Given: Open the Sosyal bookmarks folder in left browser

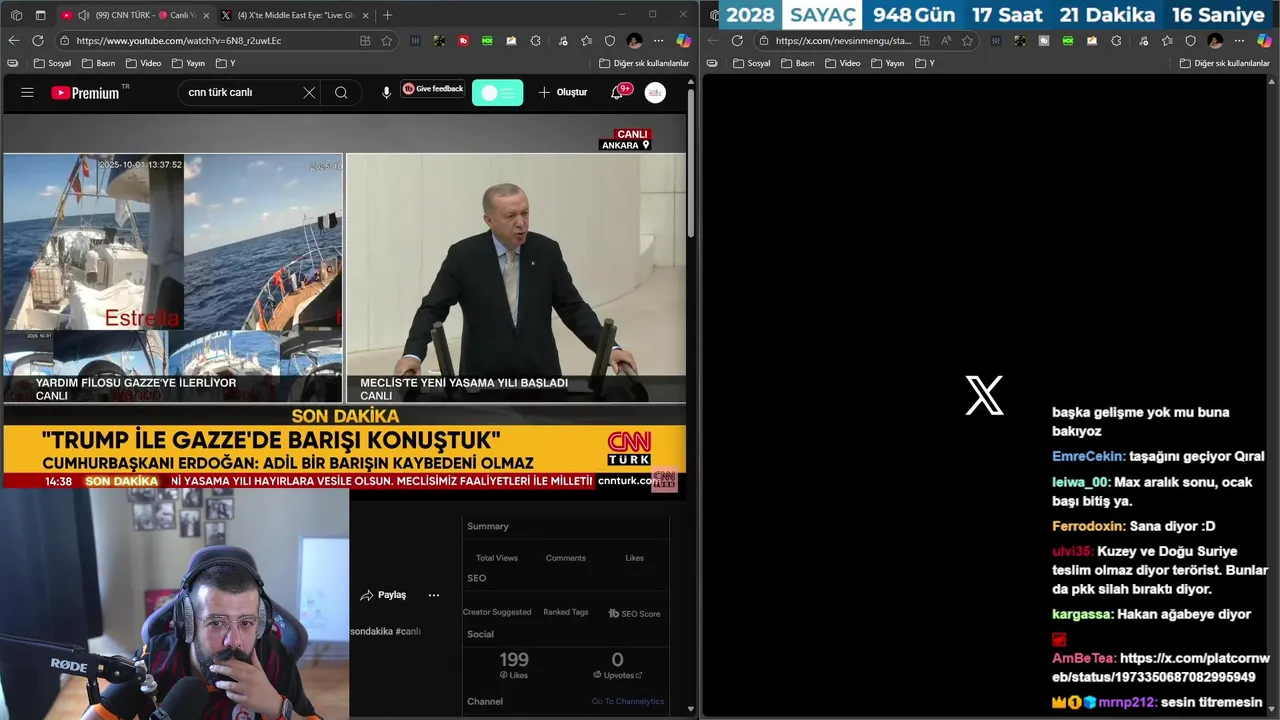Looking at the screenshot, I should click(52, 63).
